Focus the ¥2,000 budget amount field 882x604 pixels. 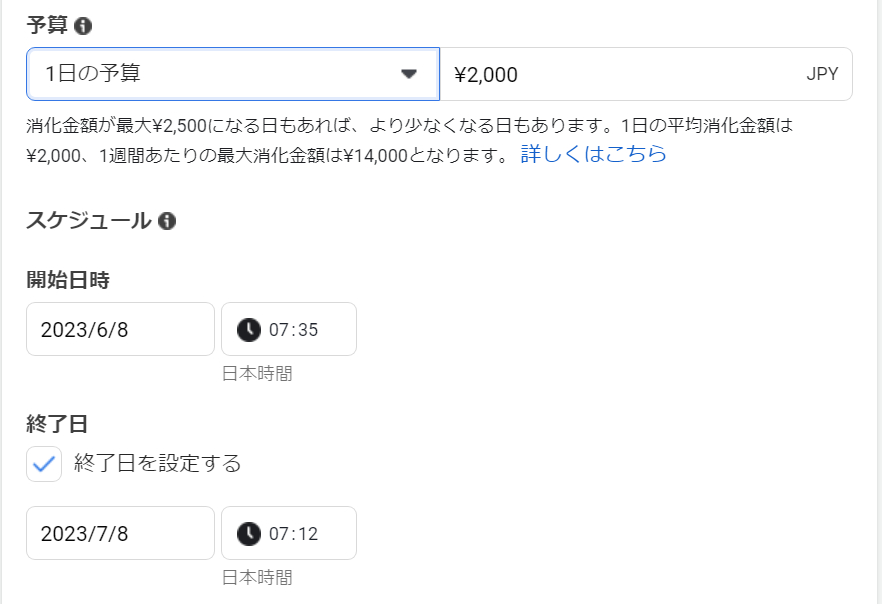(620, 74)
